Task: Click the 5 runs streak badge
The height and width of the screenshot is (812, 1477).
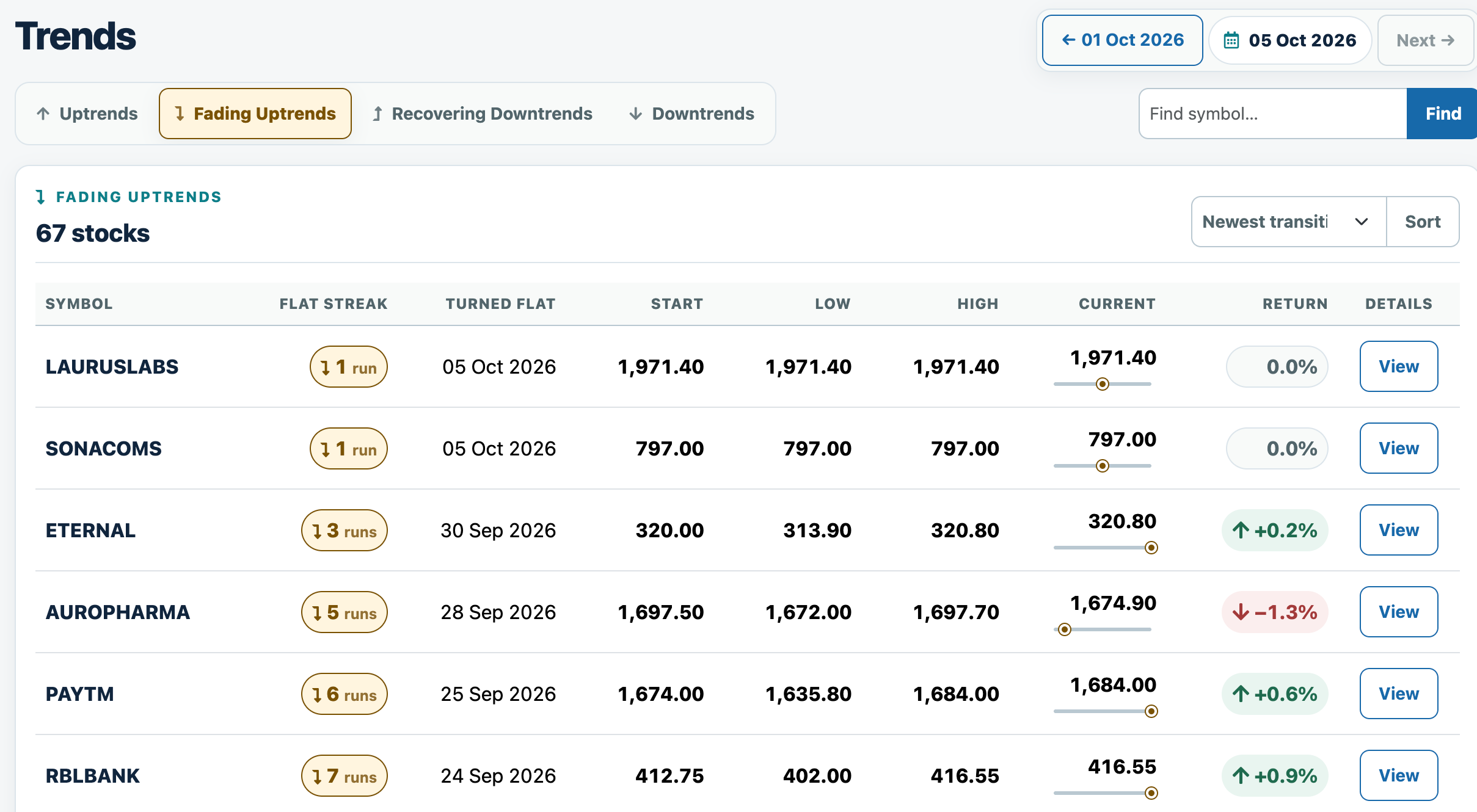Action: tap(345, 612)
